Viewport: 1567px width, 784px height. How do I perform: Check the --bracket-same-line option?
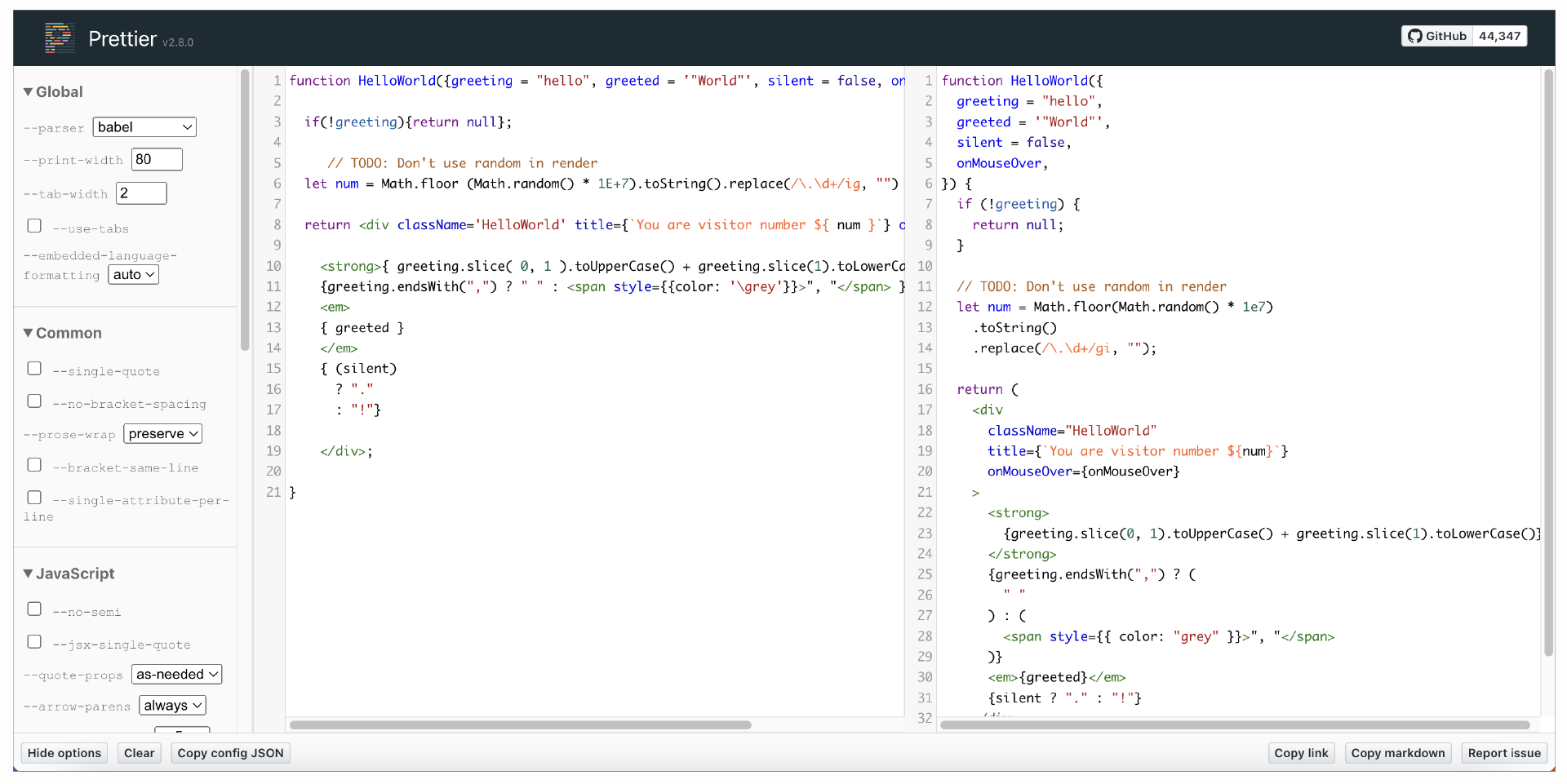[34, 465]
